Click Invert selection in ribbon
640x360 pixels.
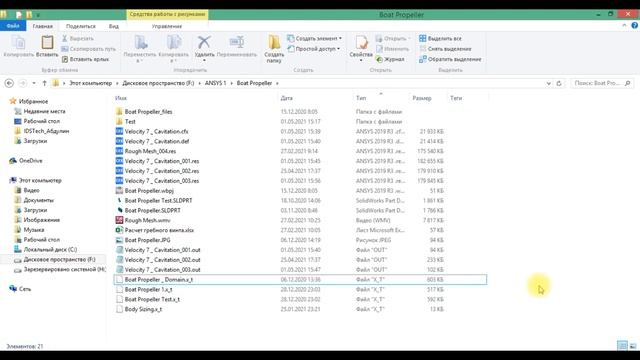point(450,59)
